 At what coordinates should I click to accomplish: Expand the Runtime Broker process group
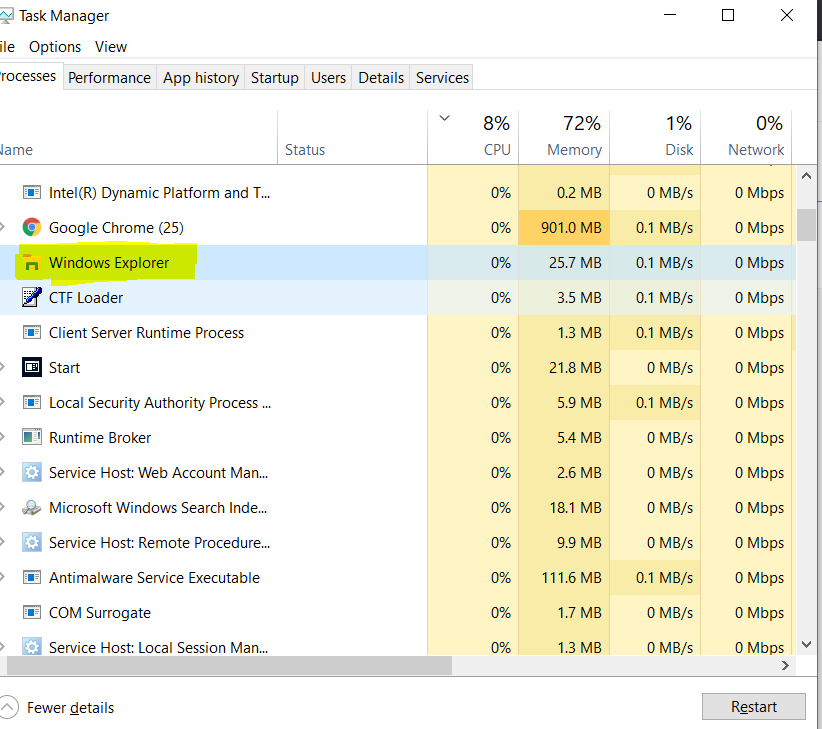click(x=3, y=437)
